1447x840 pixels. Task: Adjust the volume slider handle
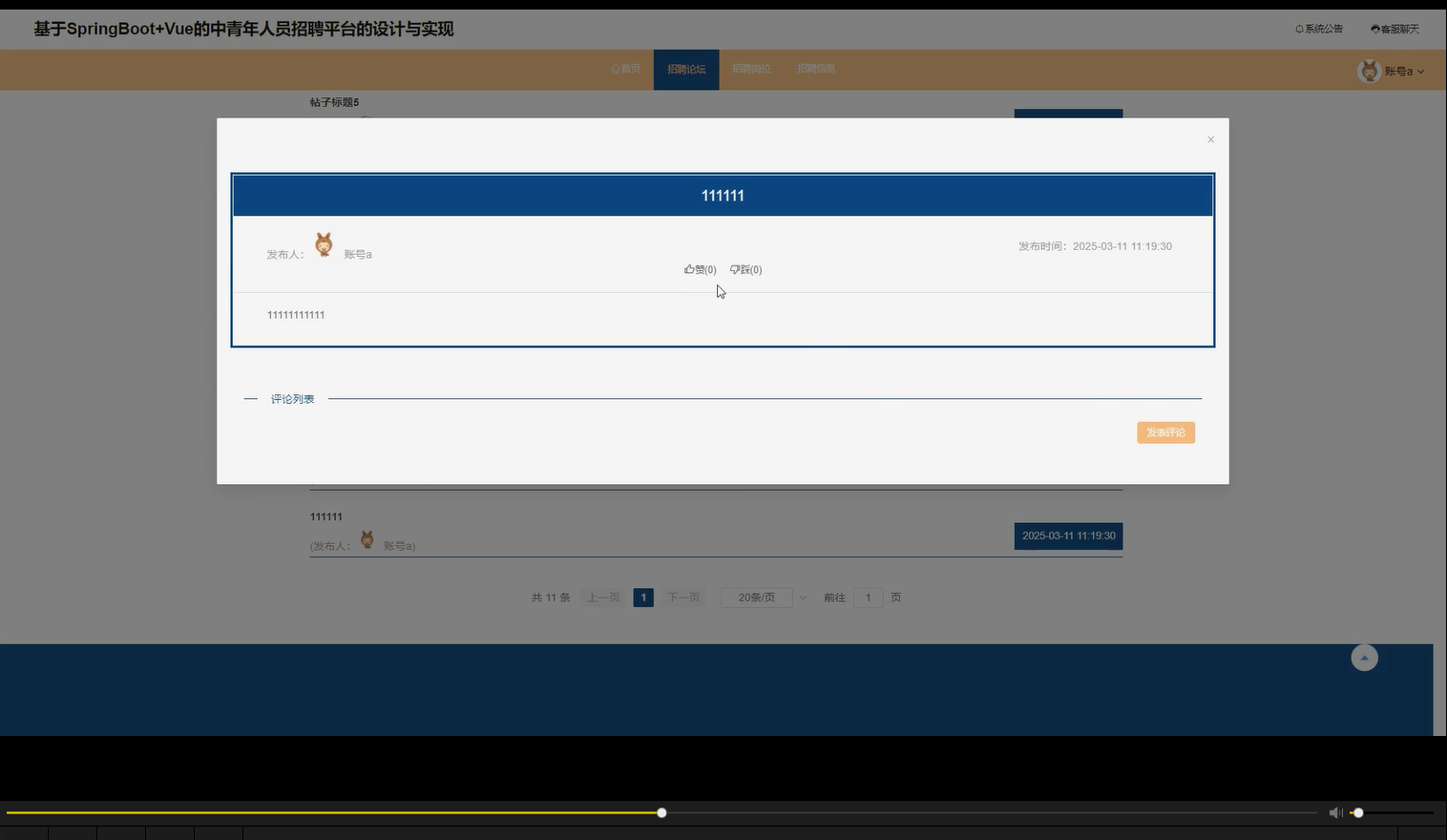click(1358, 812)
